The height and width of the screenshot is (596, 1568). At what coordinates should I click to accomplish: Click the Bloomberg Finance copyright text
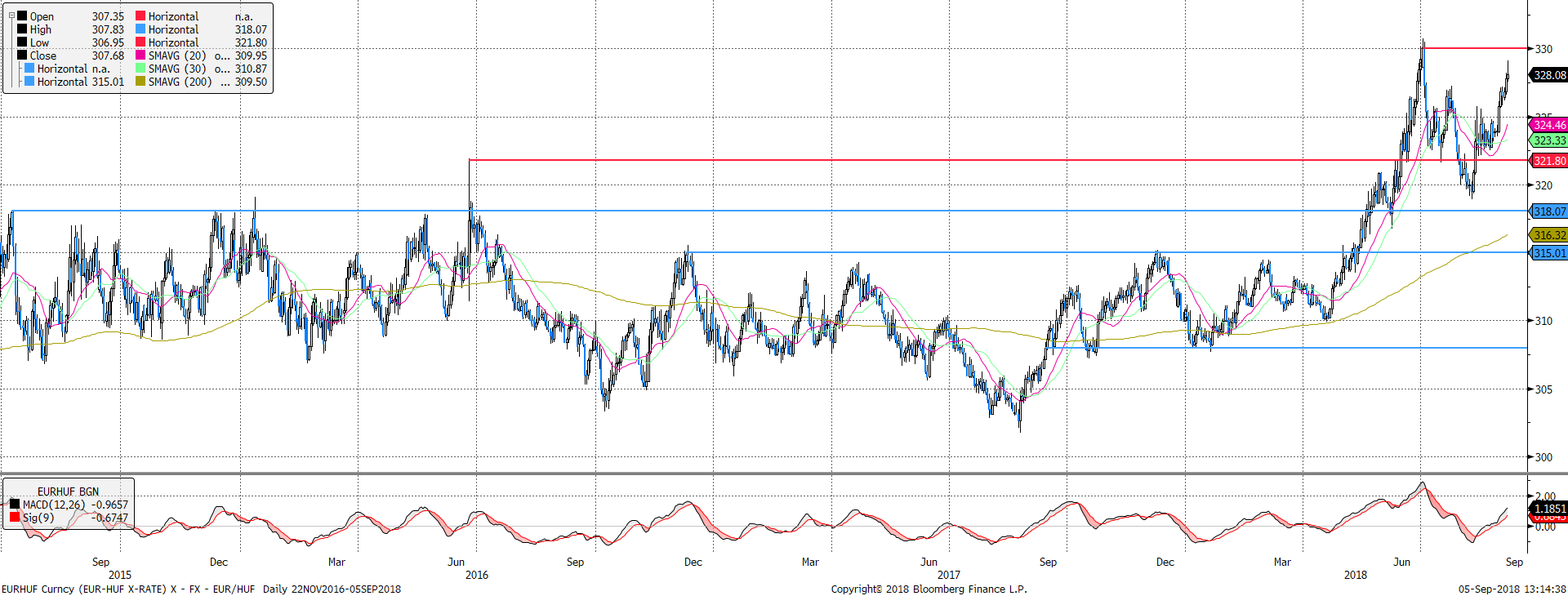tap(929, 589)
